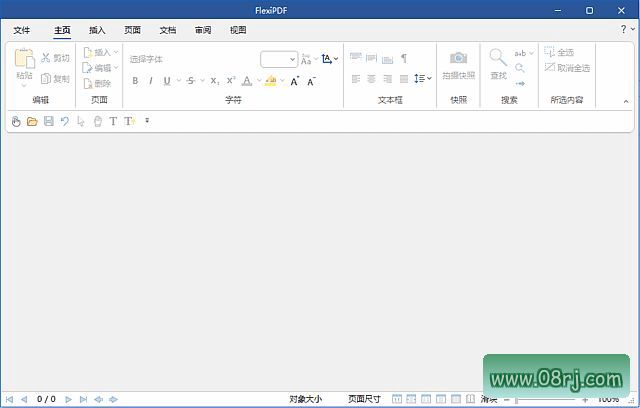Toggle the paragraph mark ¶ icon
Screen dimensions: 640x408
[x=404, y=58]
